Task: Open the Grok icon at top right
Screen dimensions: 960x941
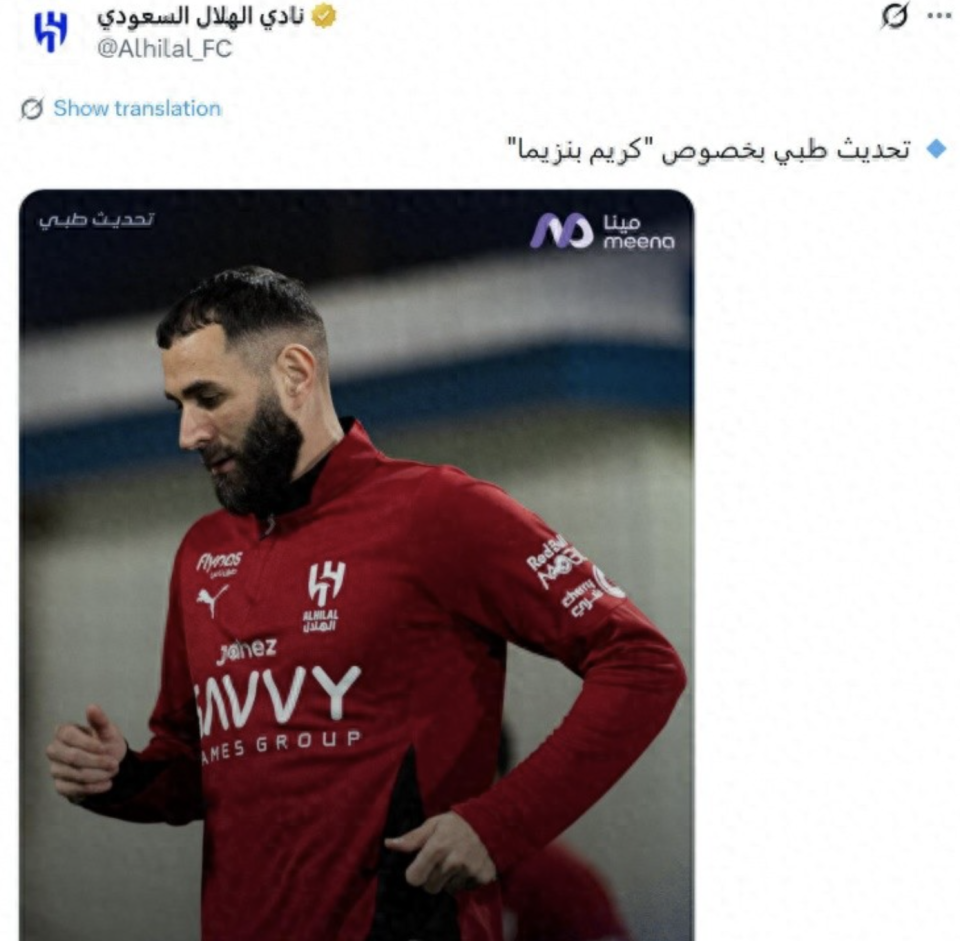Action: pyautogui.click(x=894, y=16)
